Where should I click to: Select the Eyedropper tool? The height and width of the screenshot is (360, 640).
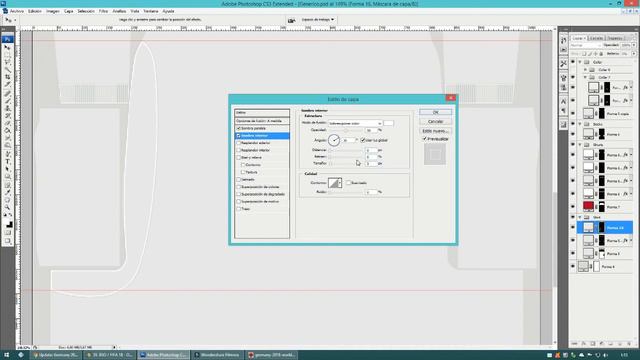click(7, 193)
